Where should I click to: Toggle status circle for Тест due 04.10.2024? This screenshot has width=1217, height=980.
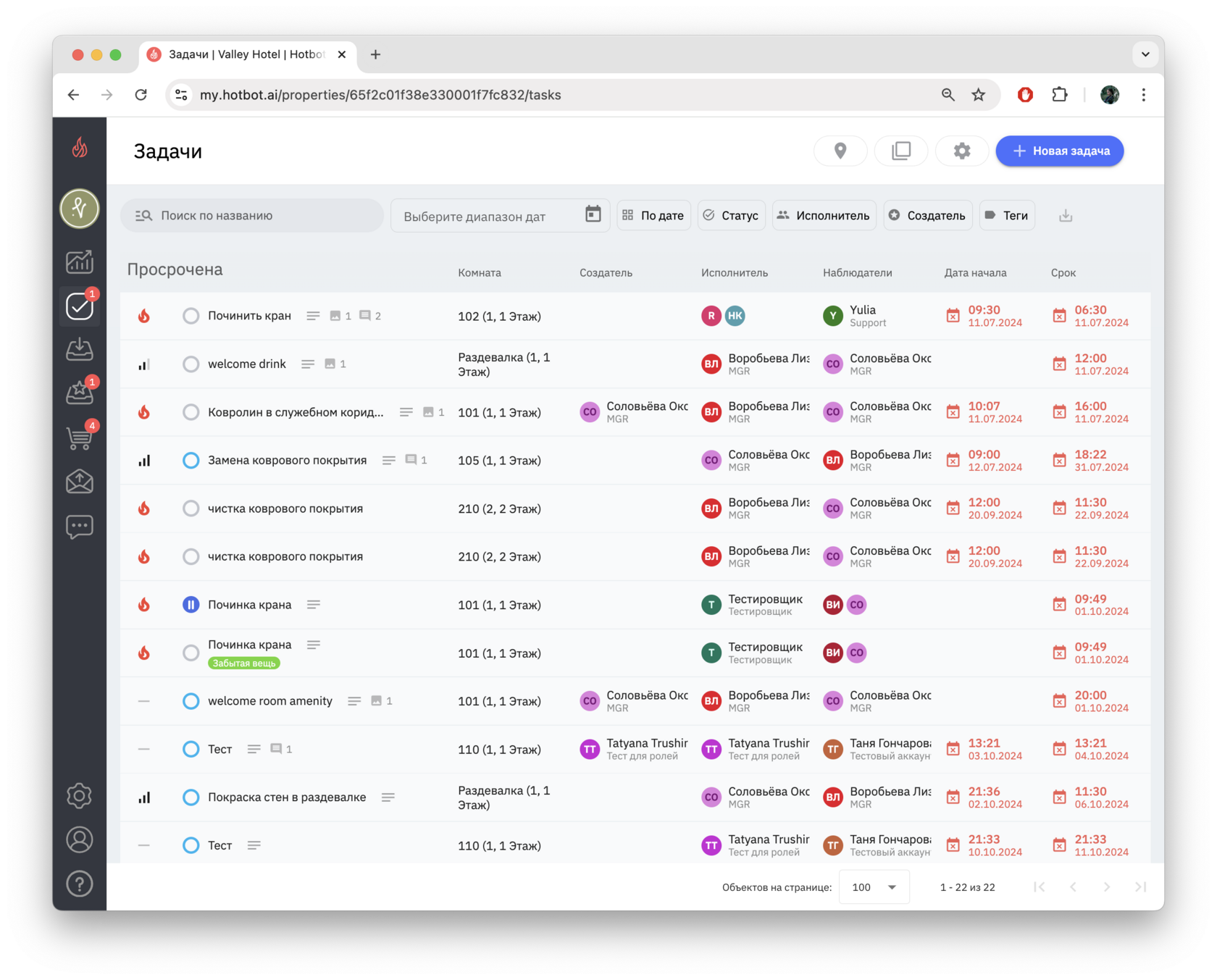pos(191,749)
